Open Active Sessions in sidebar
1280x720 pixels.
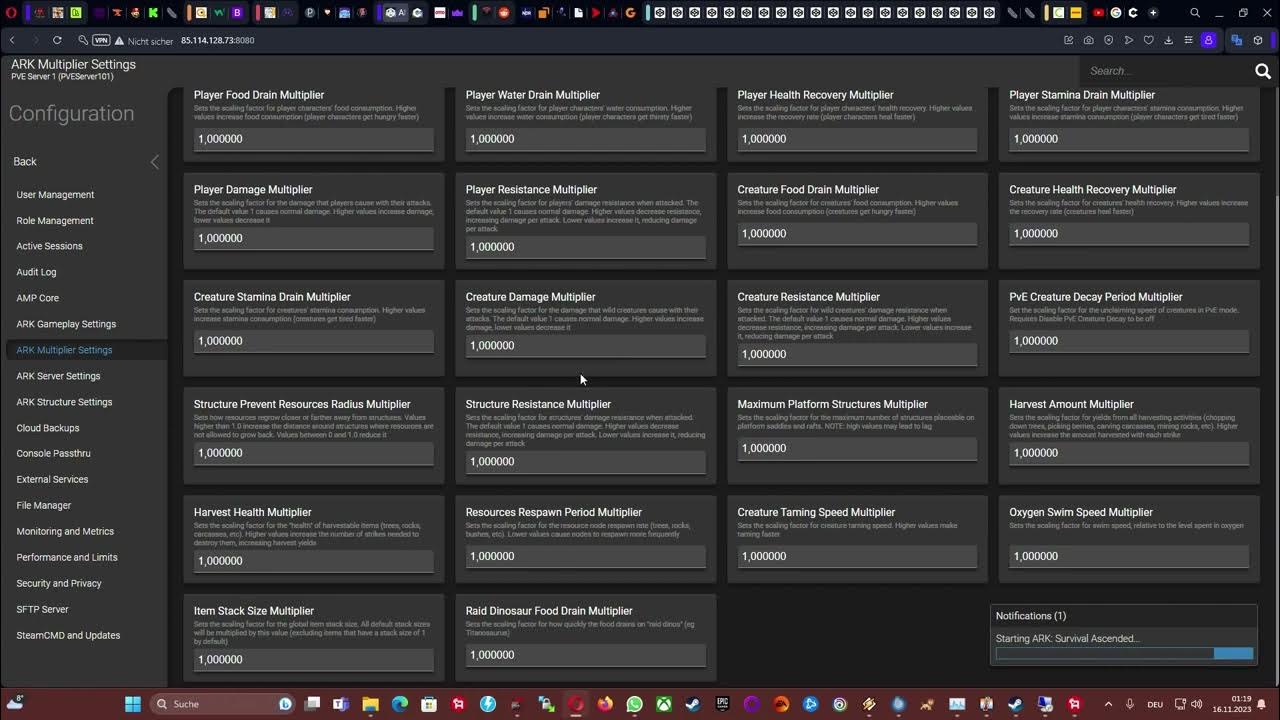pyautogui.click(x=49, y=246)
